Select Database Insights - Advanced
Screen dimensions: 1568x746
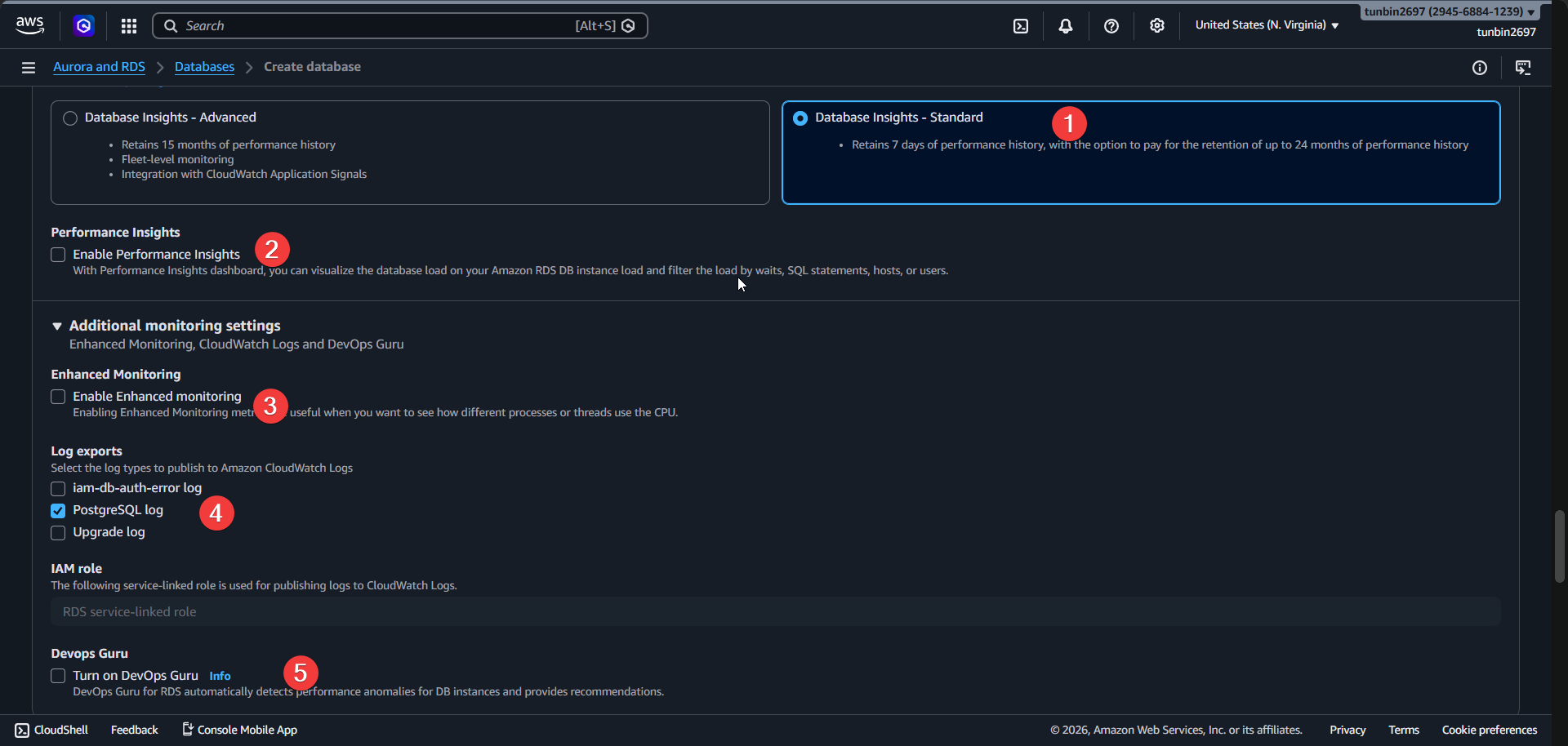(69, 118)
